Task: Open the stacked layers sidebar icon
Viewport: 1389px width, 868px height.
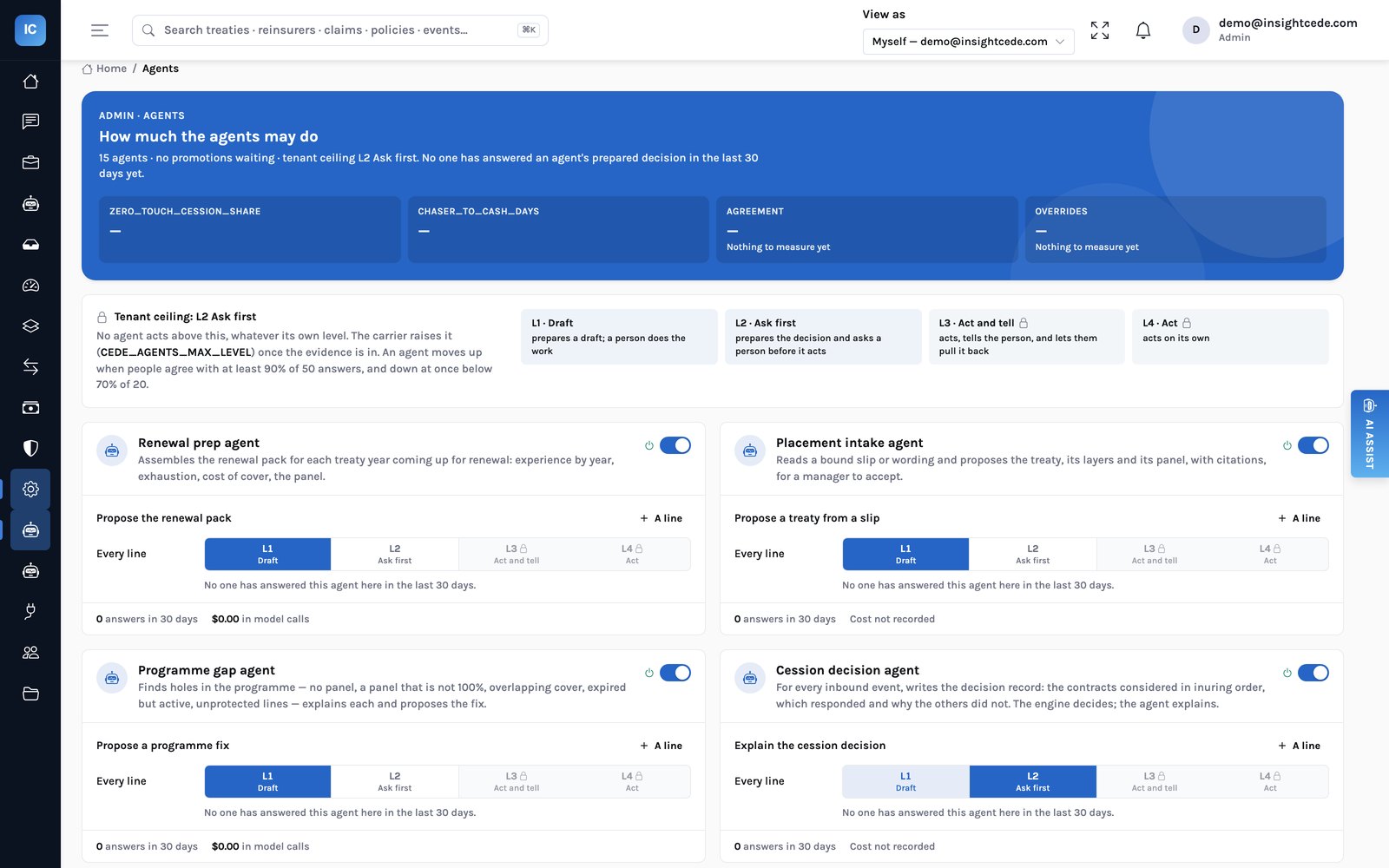Action: tap(30, 326)
